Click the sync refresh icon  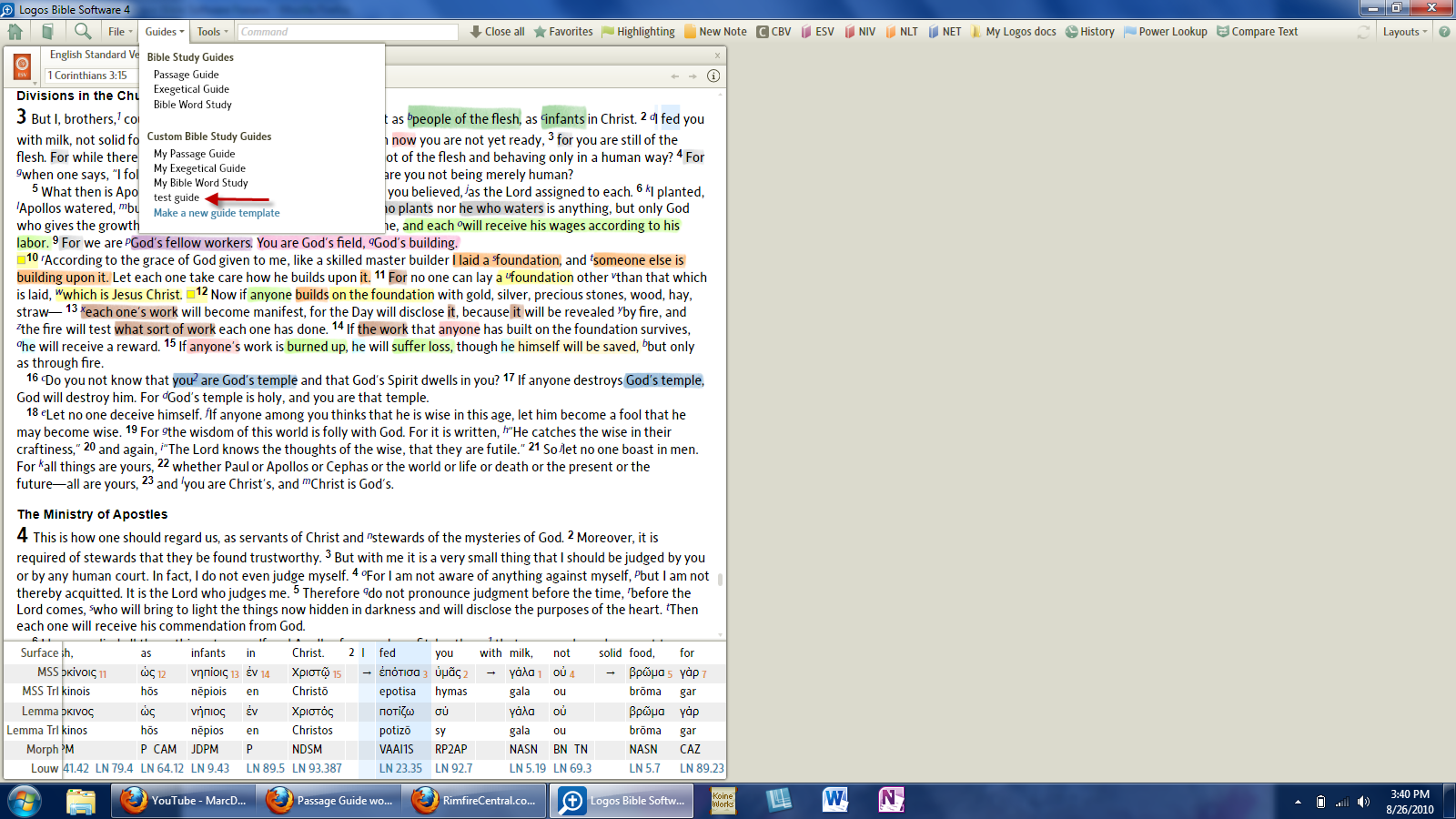[1363, 32]
